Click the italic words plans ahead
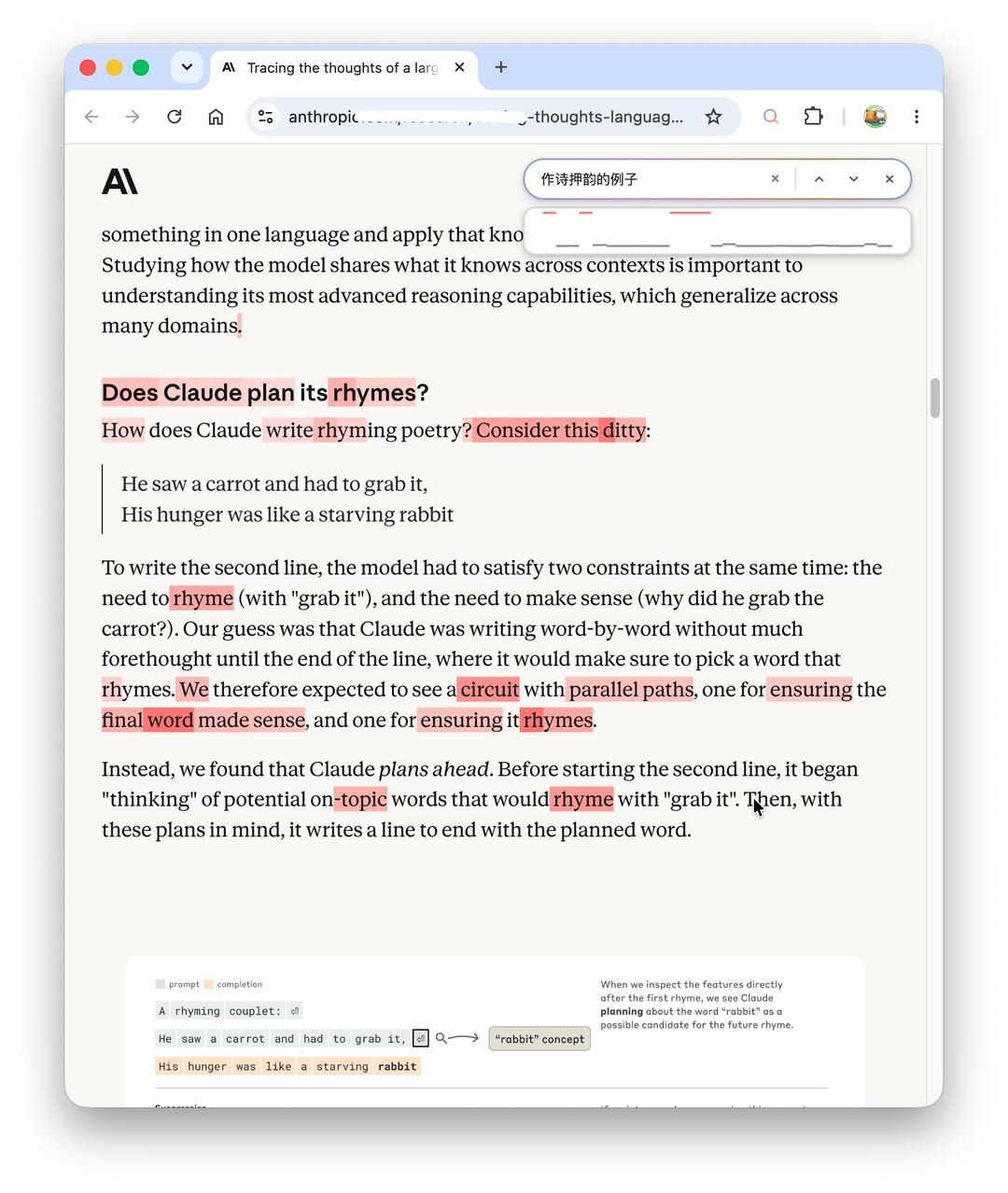The image size is (1008, 1193). (433, 769)
